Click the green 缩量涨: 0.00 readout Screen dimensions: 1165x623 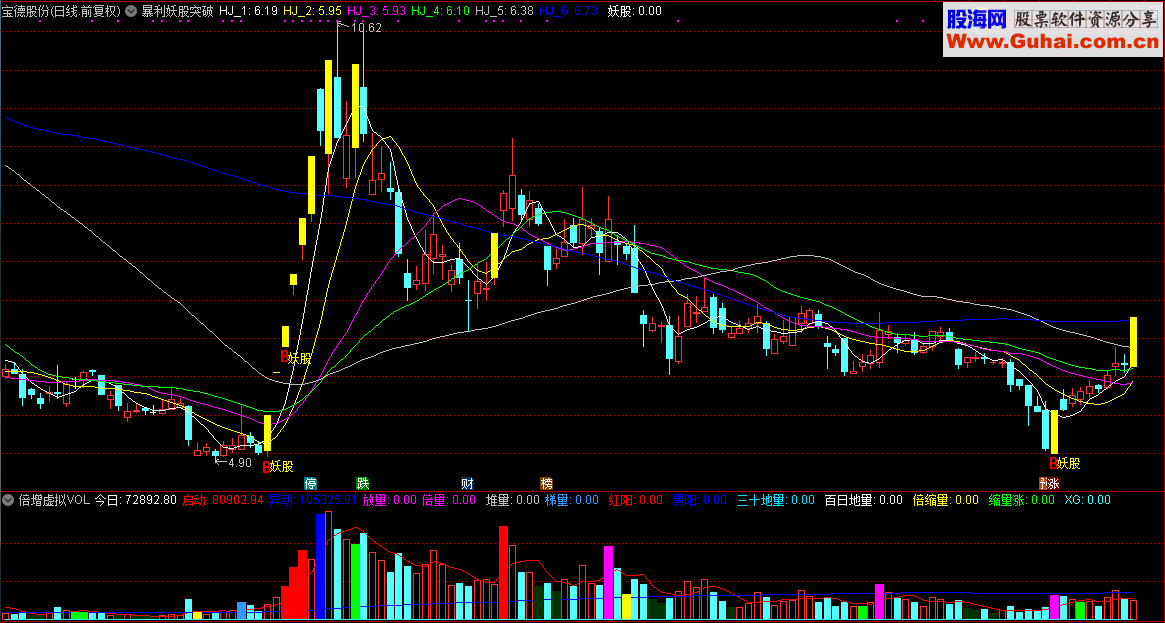tap(1022, 500)
